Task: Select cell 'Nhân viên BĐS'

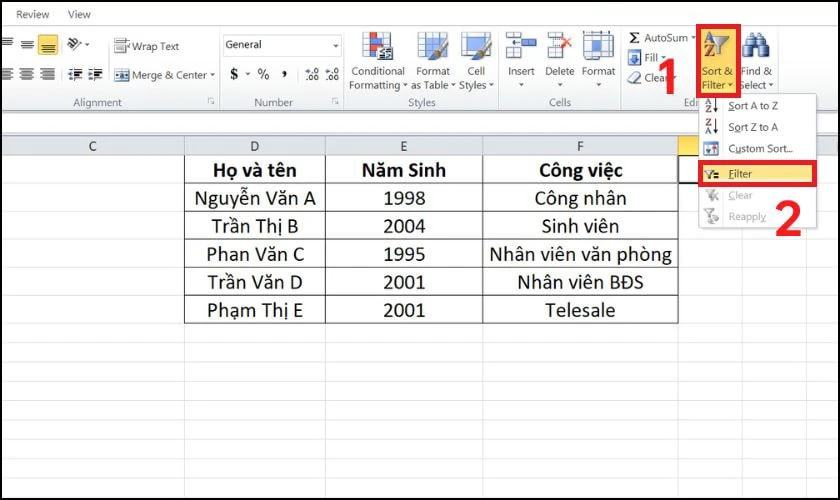Action: click(x=580, y=282)
